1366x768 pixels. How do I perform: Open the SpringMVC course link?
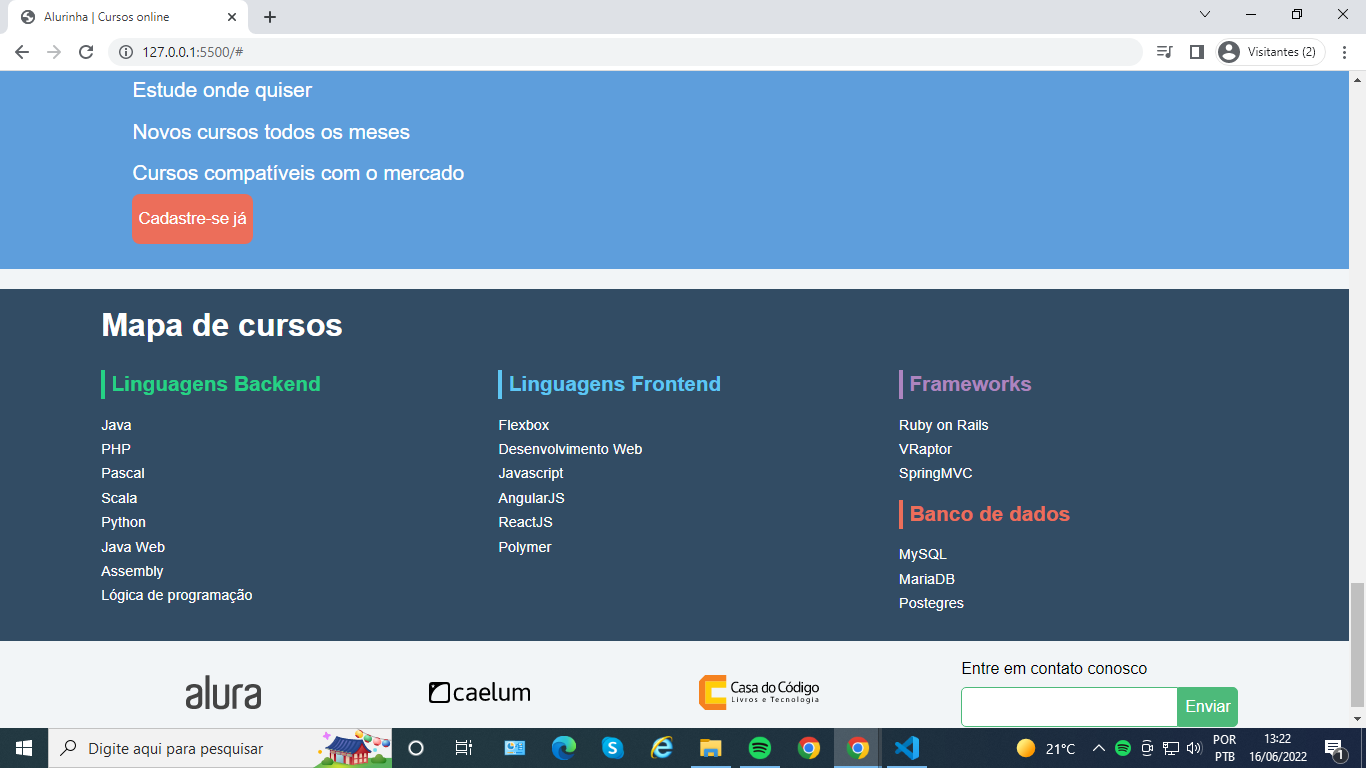click(936, 473)
